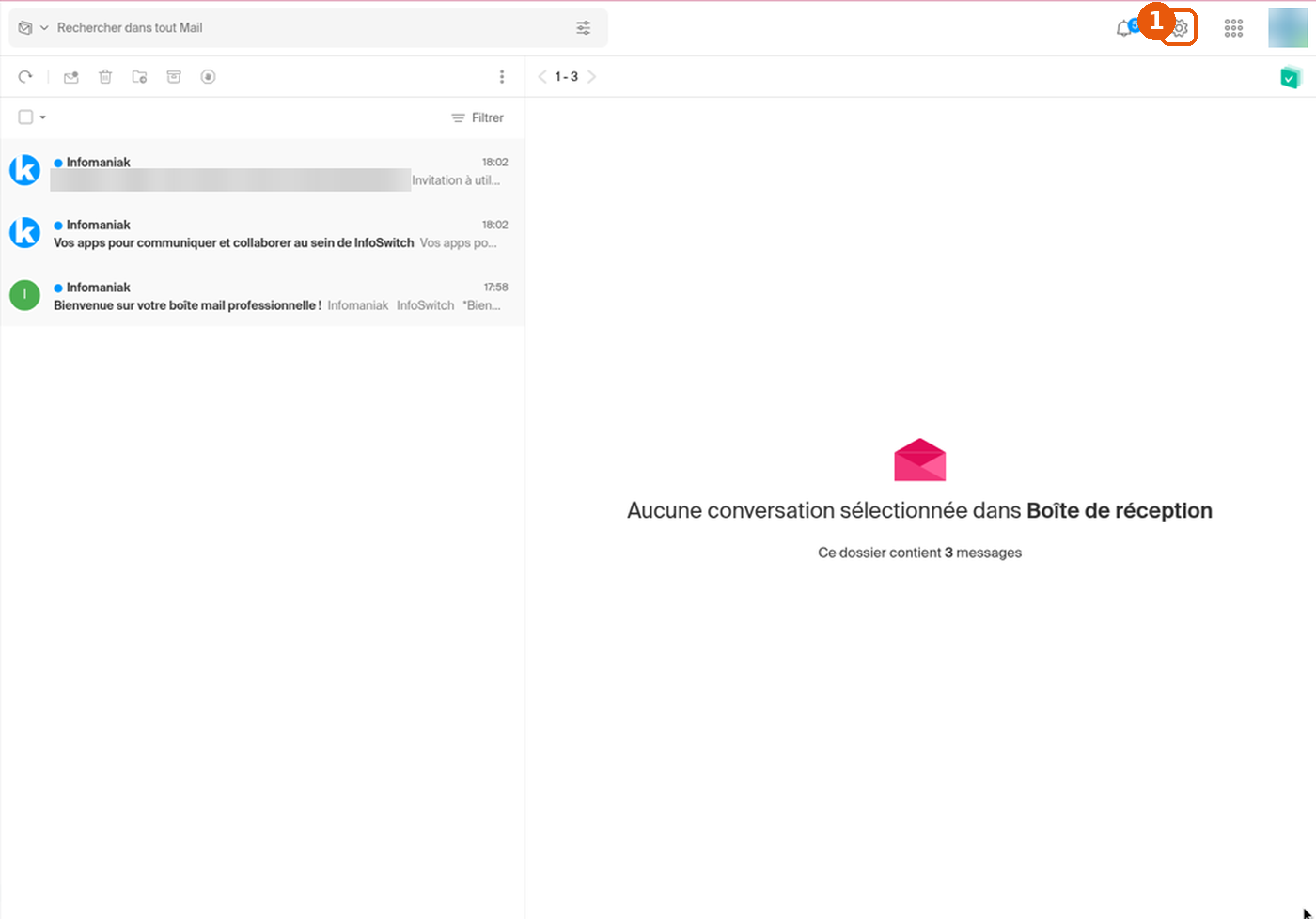Screen dimensions: 1316x919
Task: Go to previous page of messages
Action: click(542, 77)
